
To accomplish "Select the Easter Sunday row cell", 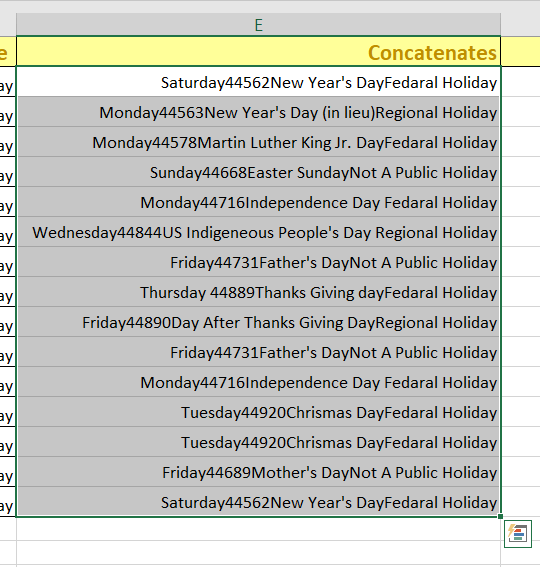I will tap(259, 172).
